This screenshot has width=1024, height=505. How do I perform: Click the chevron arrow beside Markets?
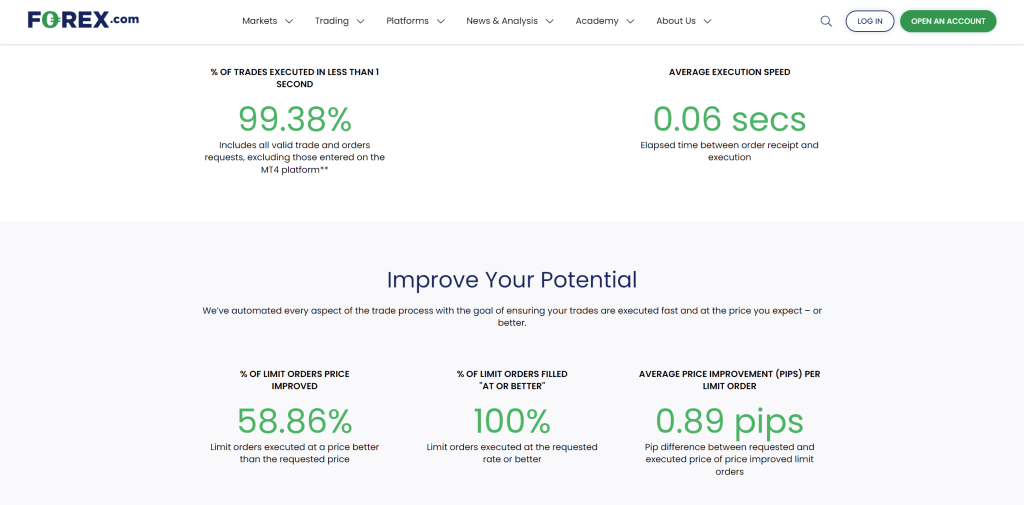tap(289, 21)
